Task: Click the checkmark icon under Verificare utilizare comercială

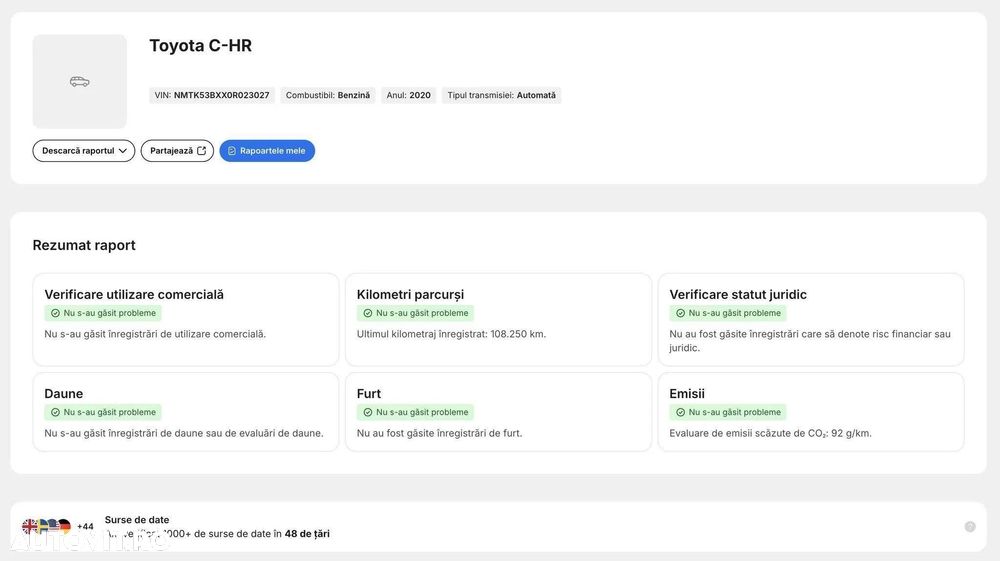Action: pyautogui.click(x=55, y=313)
